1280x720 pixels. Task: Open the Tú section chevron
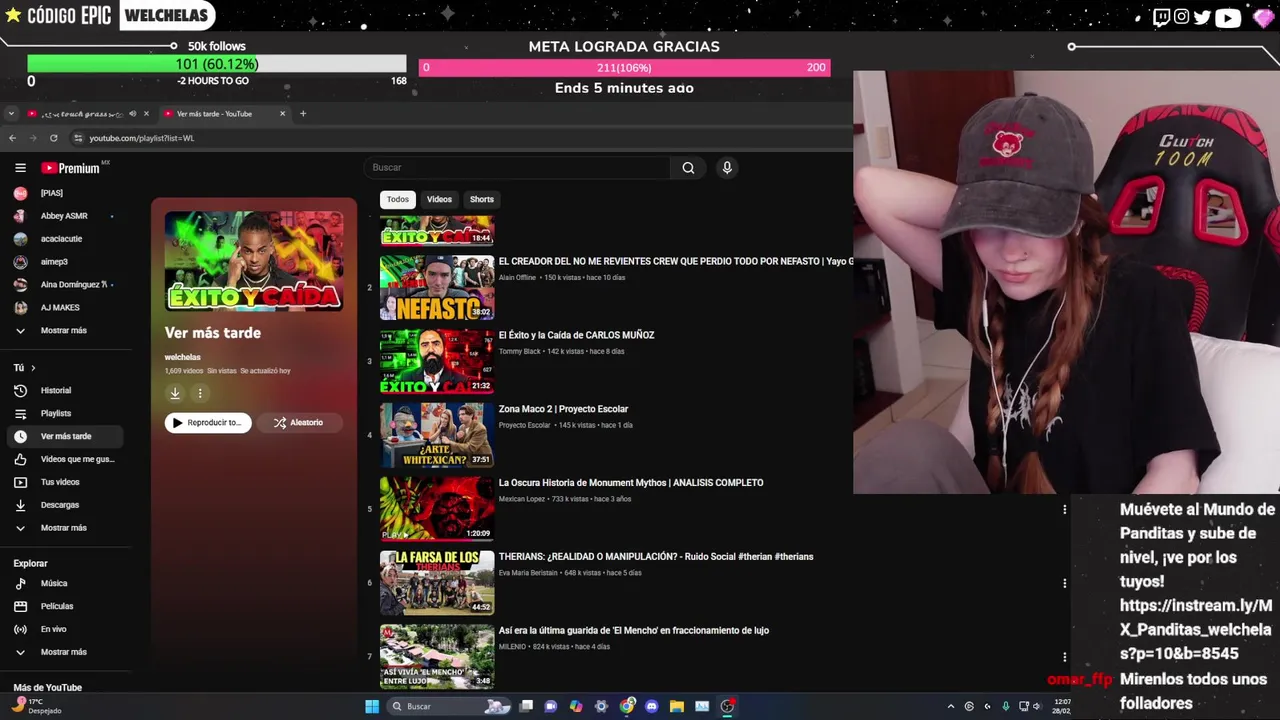click(33, 368)
